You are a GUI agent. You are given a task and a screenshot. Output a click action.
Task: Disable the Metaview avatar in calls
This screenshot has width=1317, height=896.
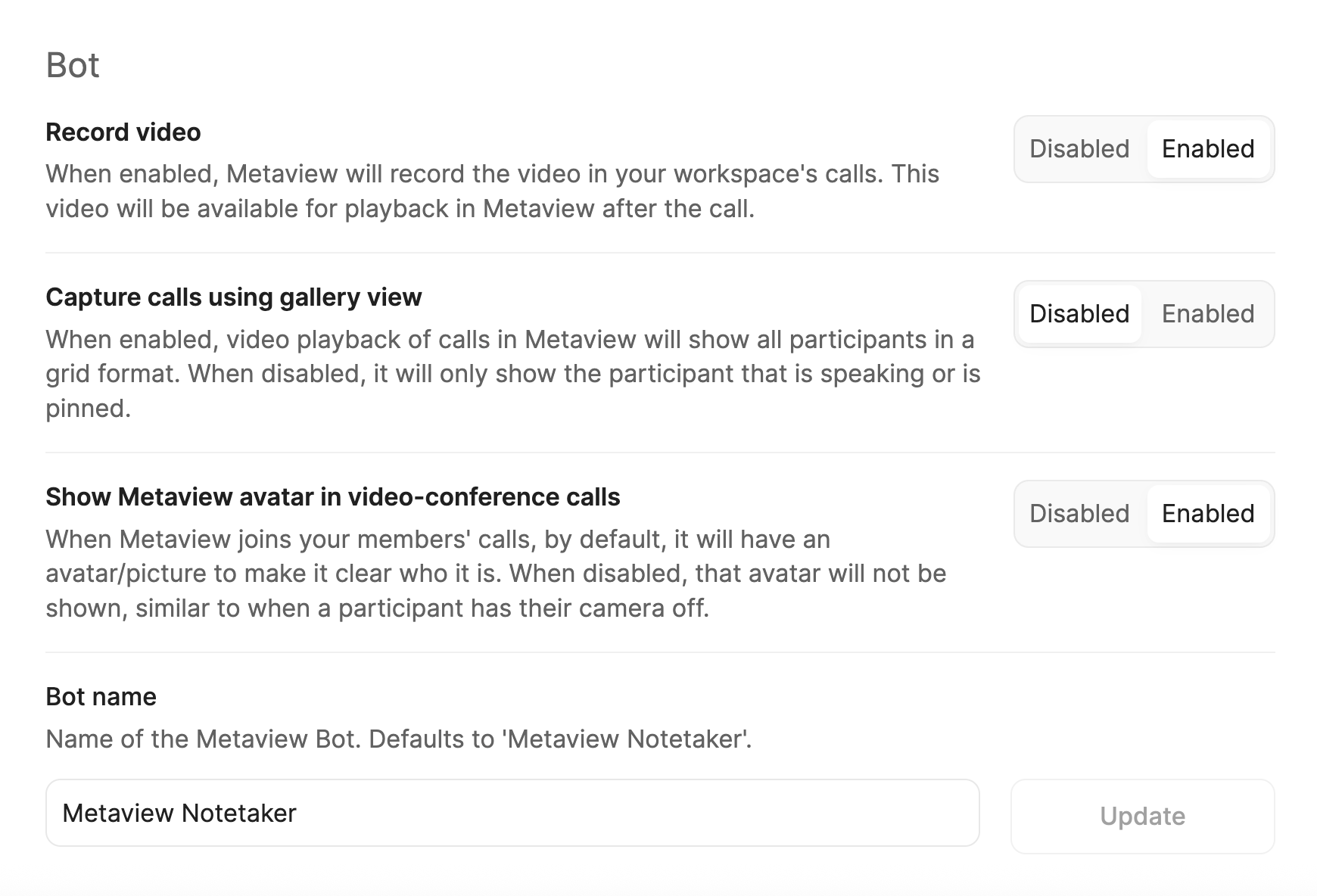pyautogui.click(x=1079, y=514)
